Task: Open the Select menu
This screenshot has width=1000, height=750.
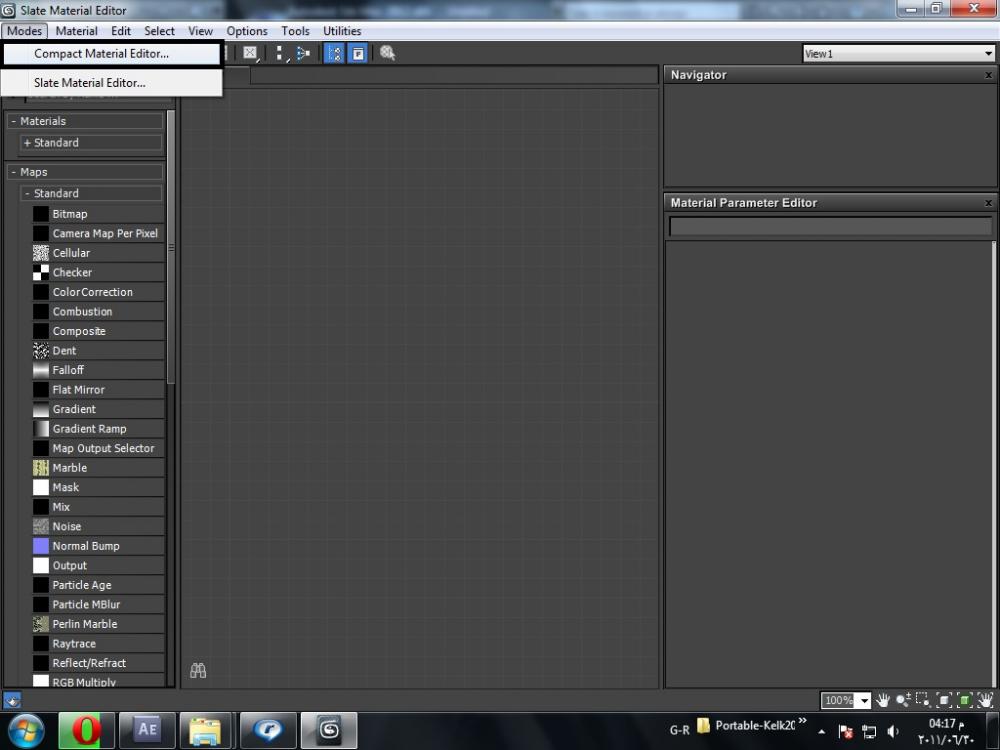Action: [x=159, y=31]
